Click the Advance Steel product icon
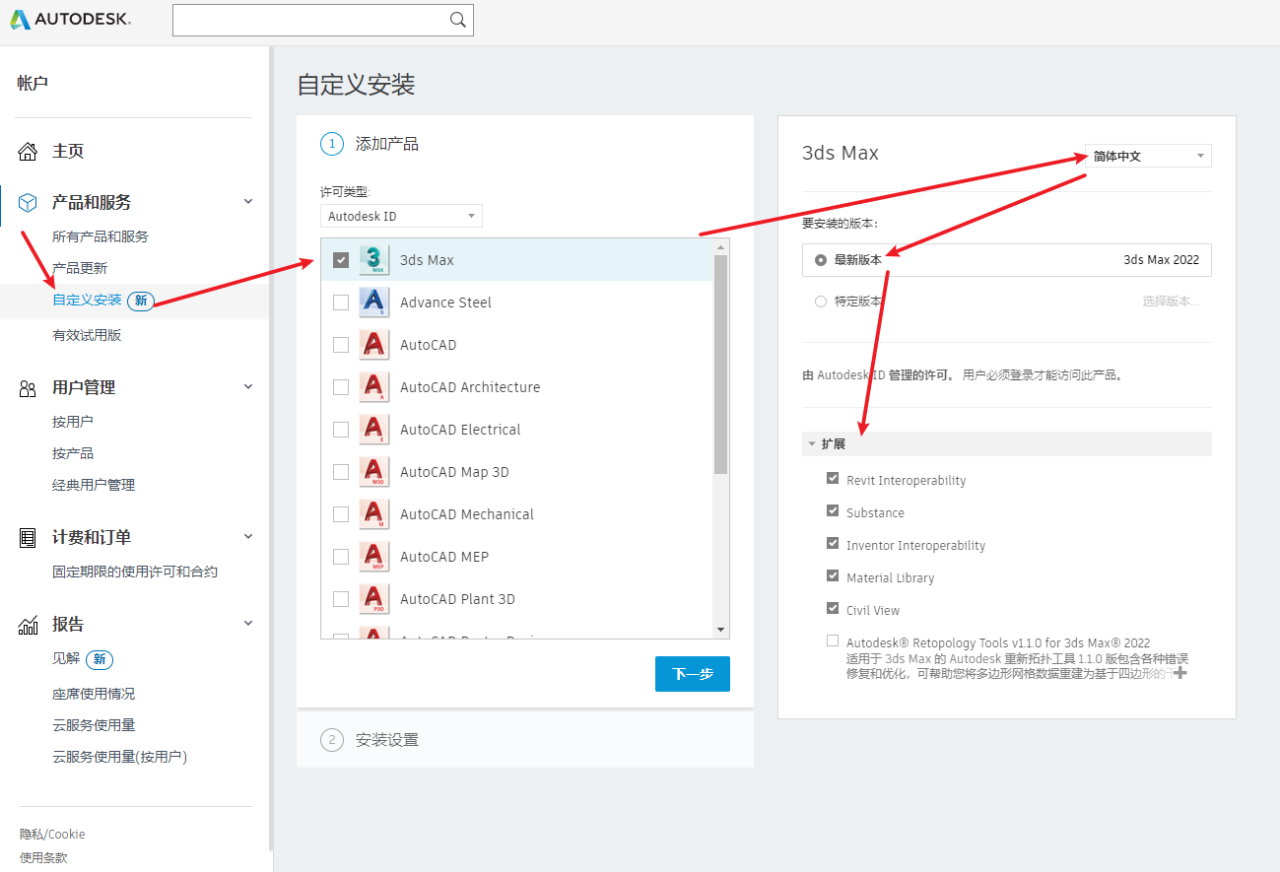The width and height of the screenshot is (1280, 872). pyautogui.click(x=374, y=302)
